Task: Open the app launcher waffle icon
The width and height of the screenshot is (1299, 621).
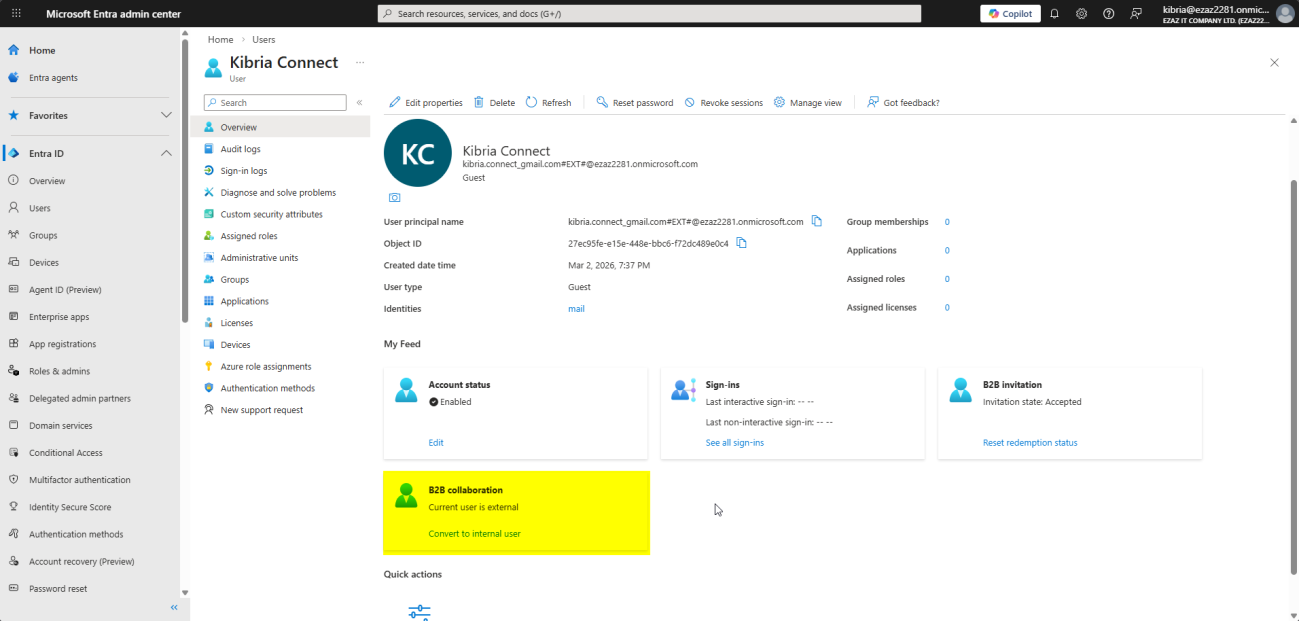Action: (x=16, y=13)
